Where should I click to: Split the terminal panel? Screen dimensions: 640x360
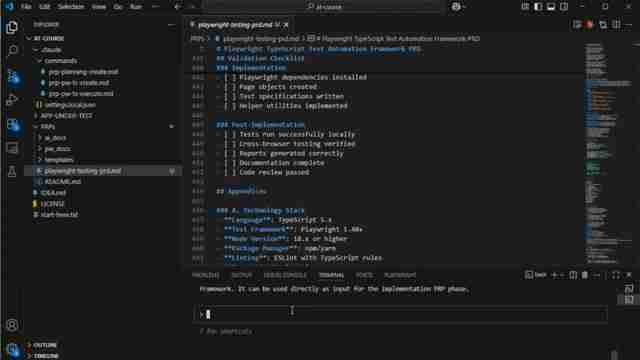point(573,275)
